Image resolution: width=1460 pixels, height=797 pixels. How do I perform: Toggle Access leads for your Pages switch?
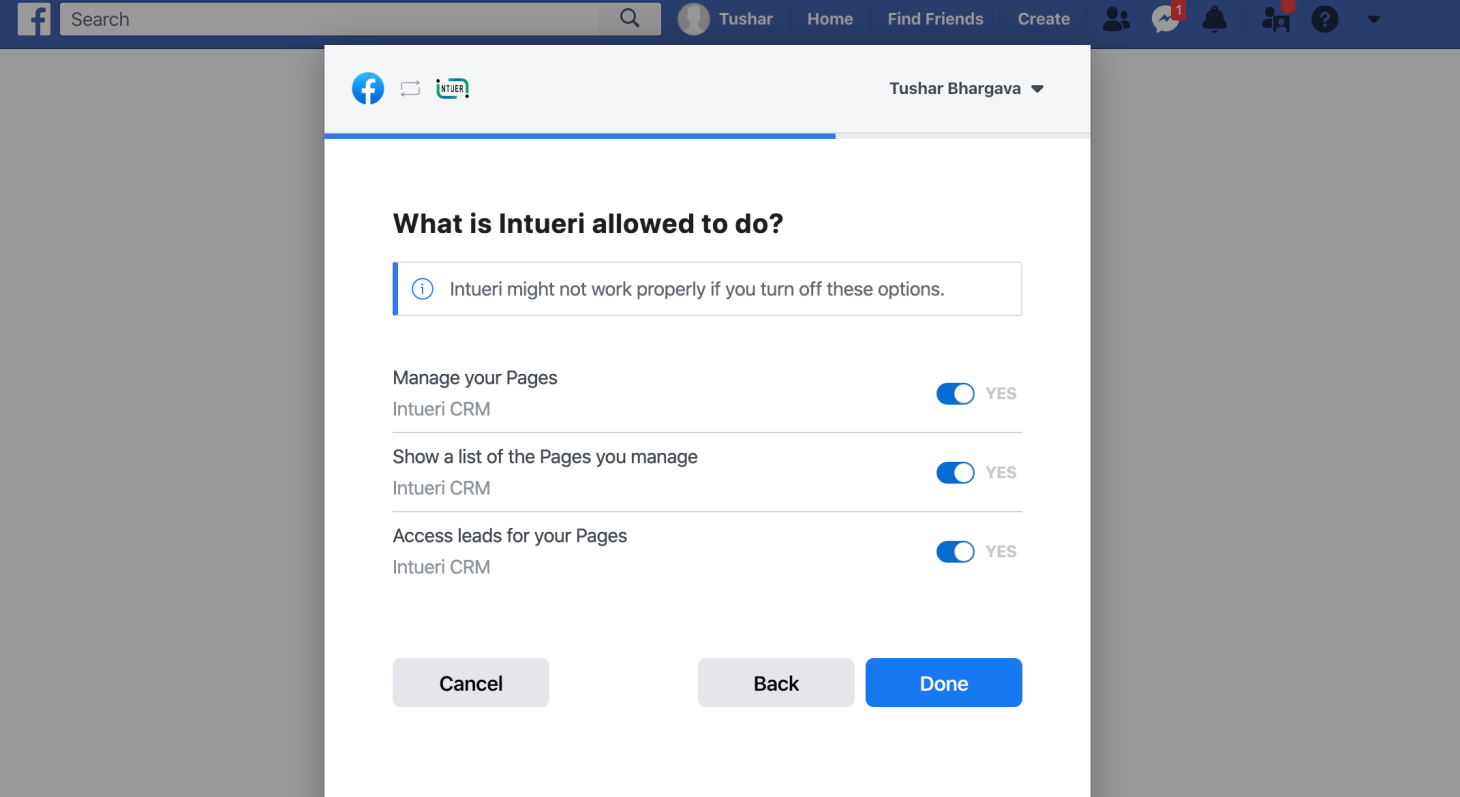pyautogui.click(x=955, y=552)
